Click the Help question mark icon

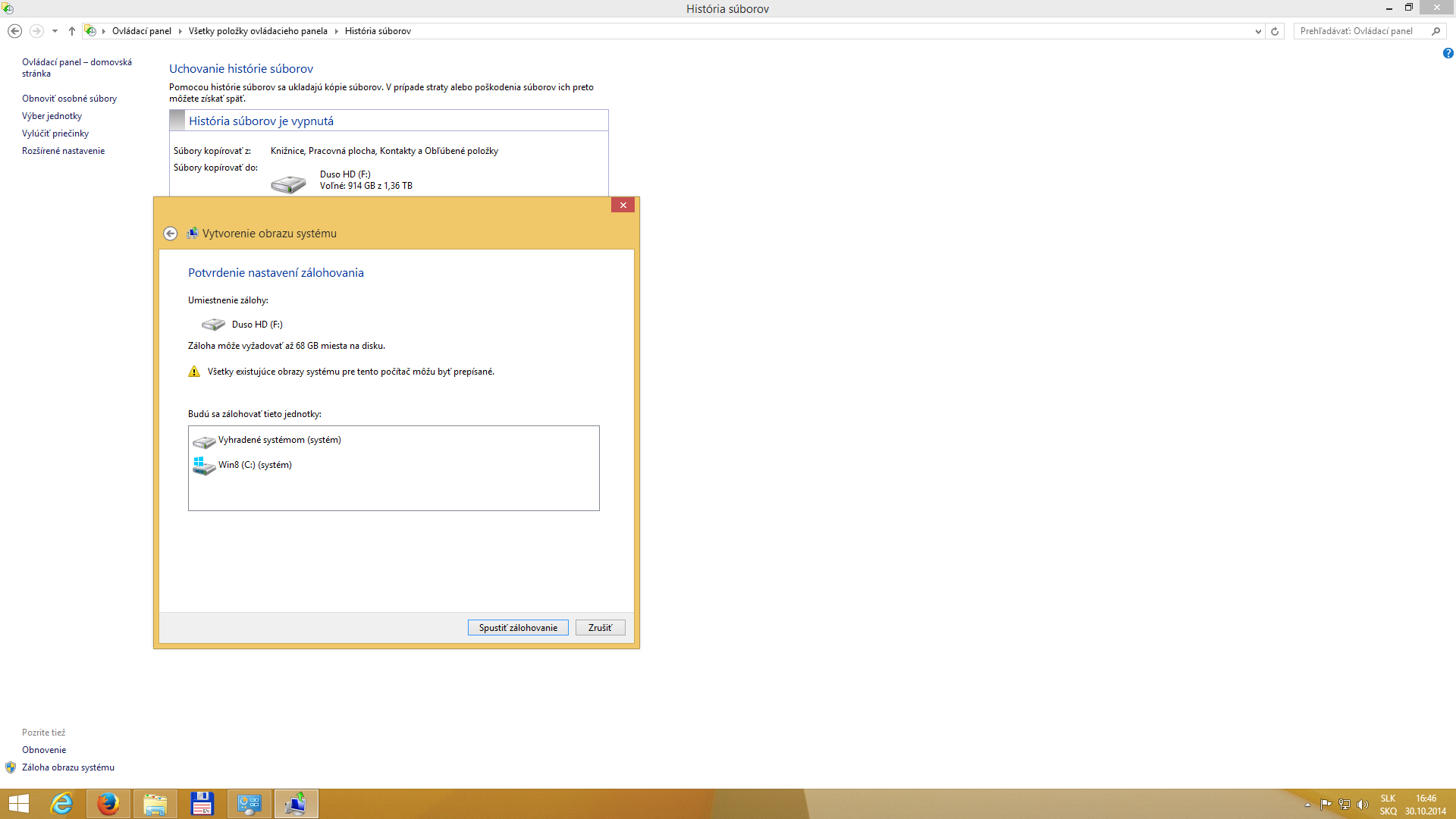click(x=1448, y=53)
